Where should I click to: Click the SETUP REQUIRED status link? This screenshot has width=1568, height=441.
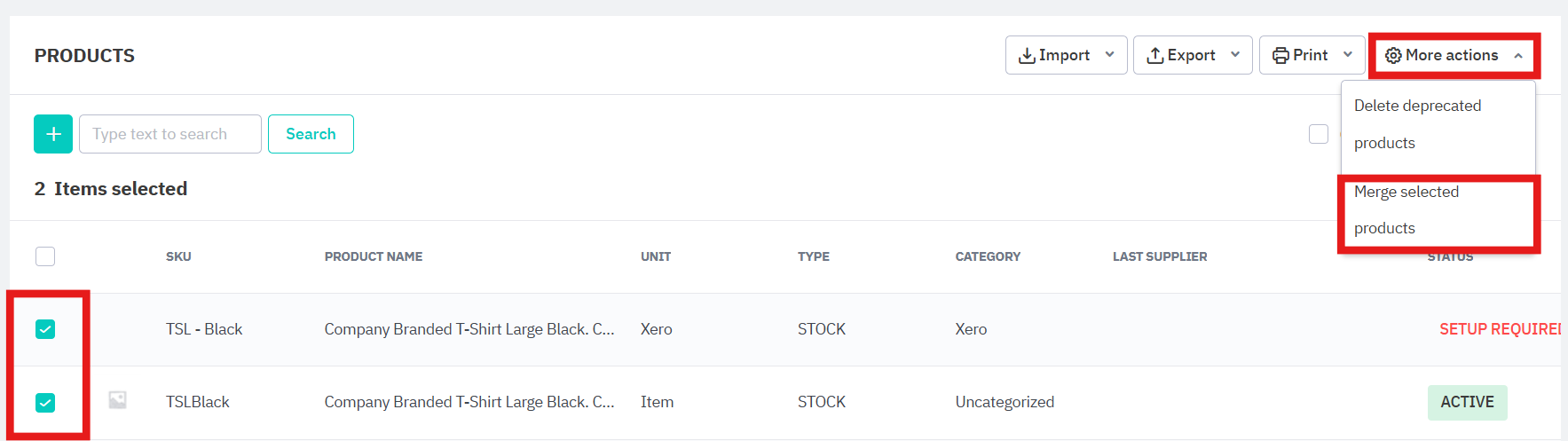click(x=1499, y=329)
